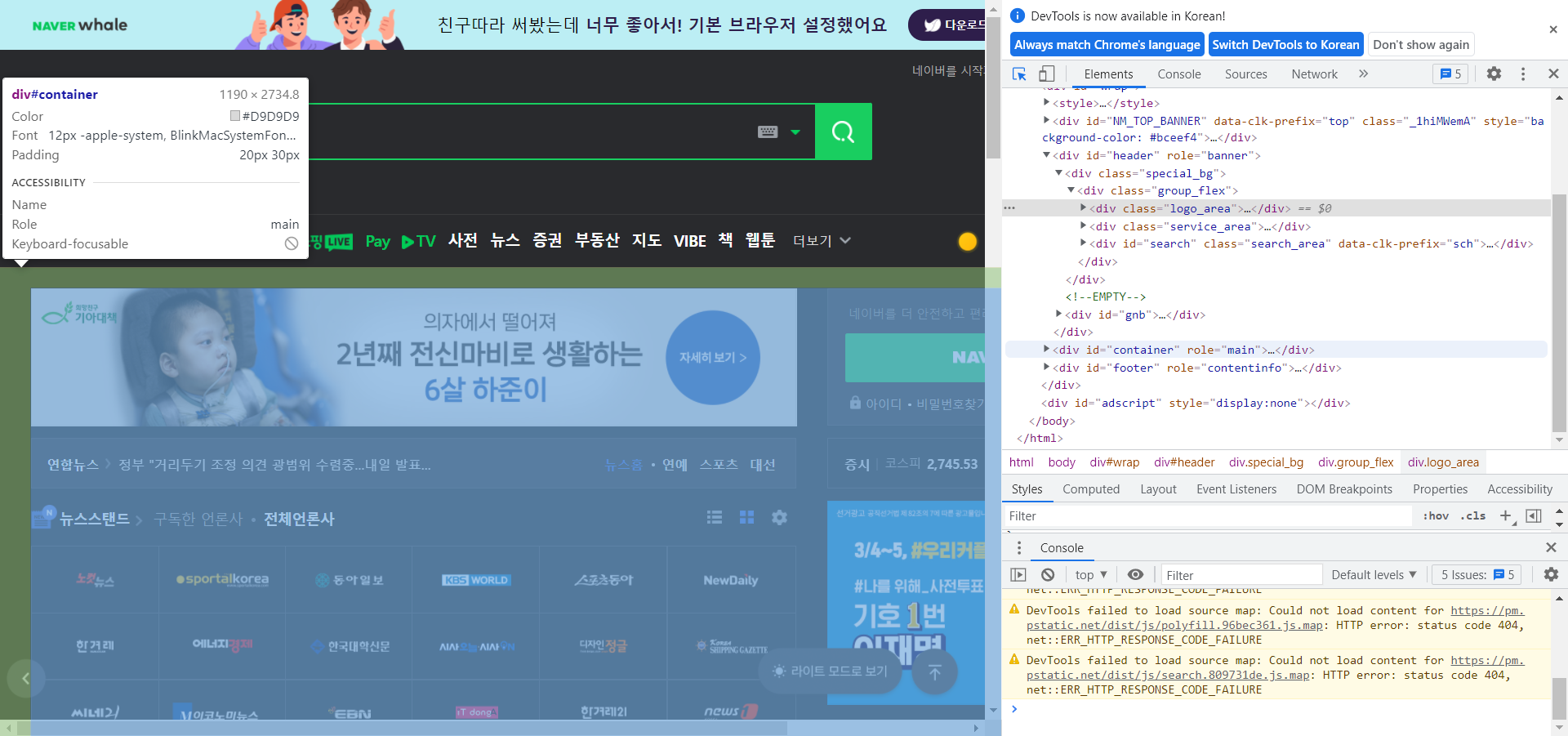Screen dimensions: 1568x736
Task: Click the #D9D9D9 color swatch in tooltip
Action: [235, 116]
